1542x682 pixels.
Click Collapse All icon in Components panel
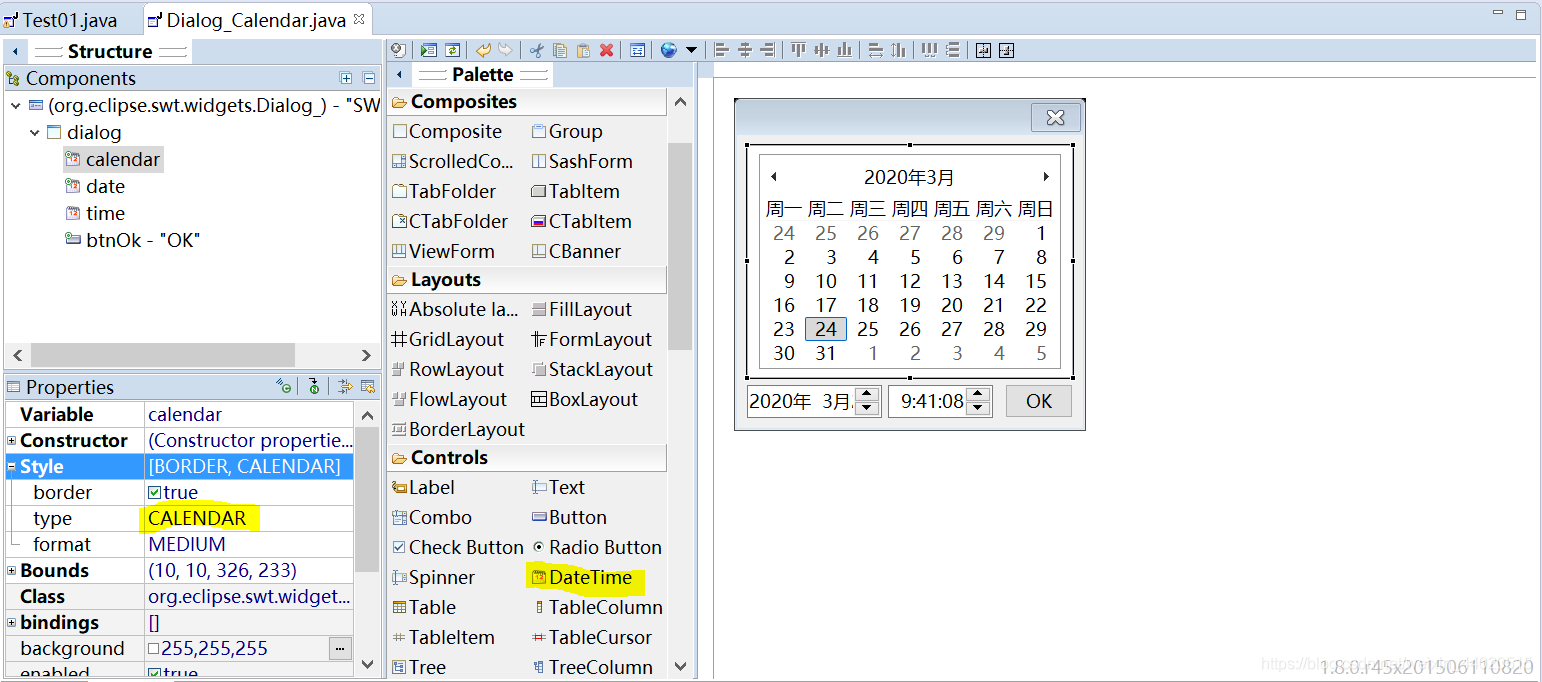(x=368, y=78)
